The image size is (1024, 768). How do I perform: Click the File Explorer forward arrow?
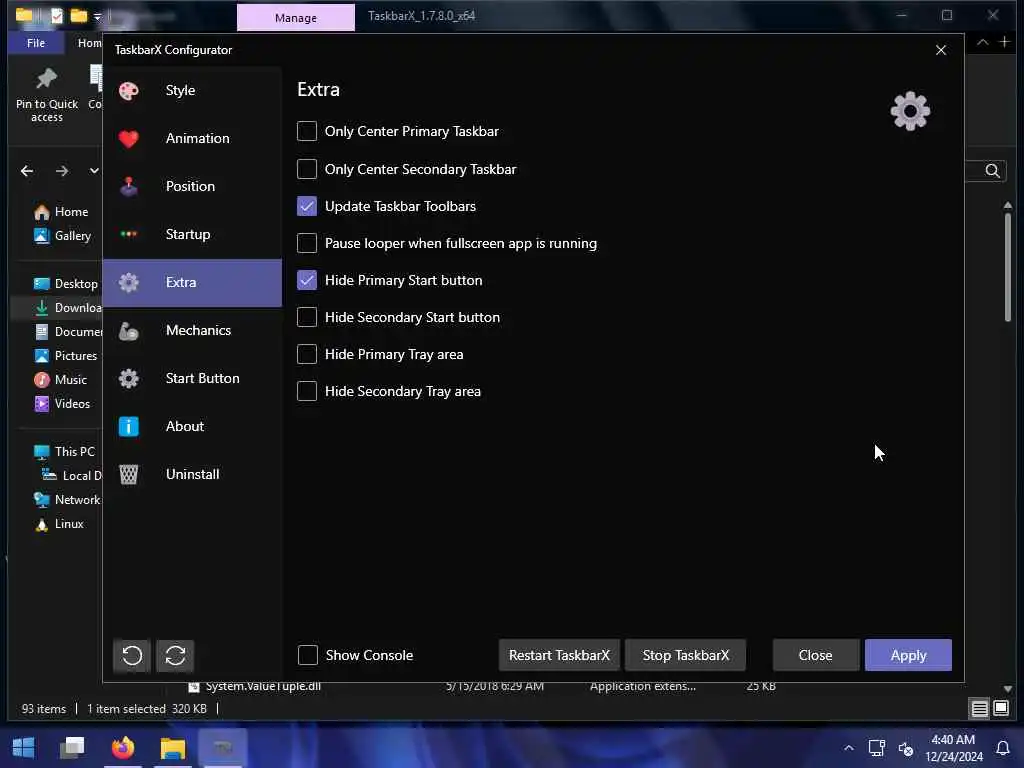(62, 171)
